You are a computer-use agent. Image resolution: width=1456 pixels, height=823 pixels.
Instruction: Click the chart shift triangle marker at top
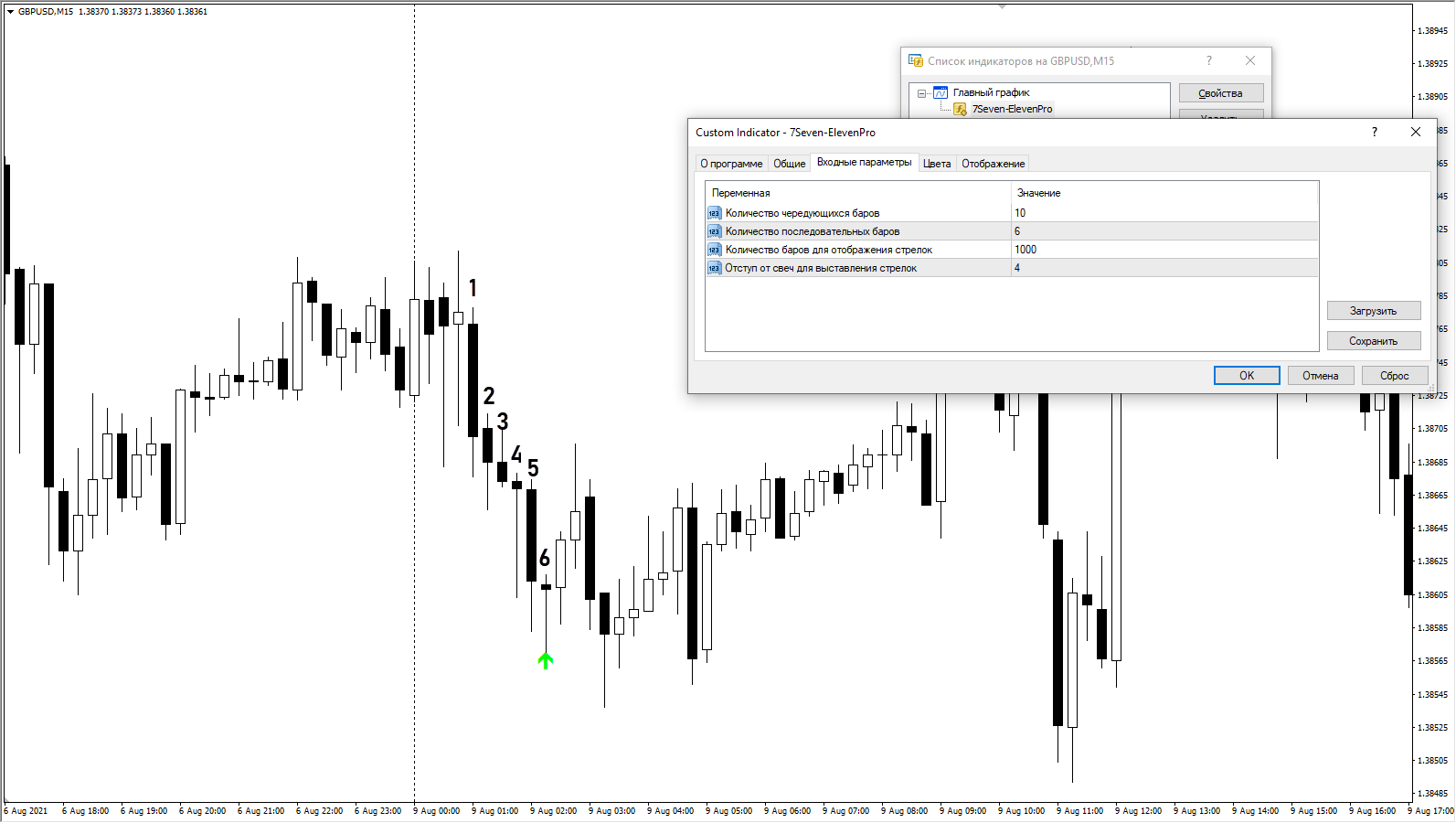pos(1002,6)
